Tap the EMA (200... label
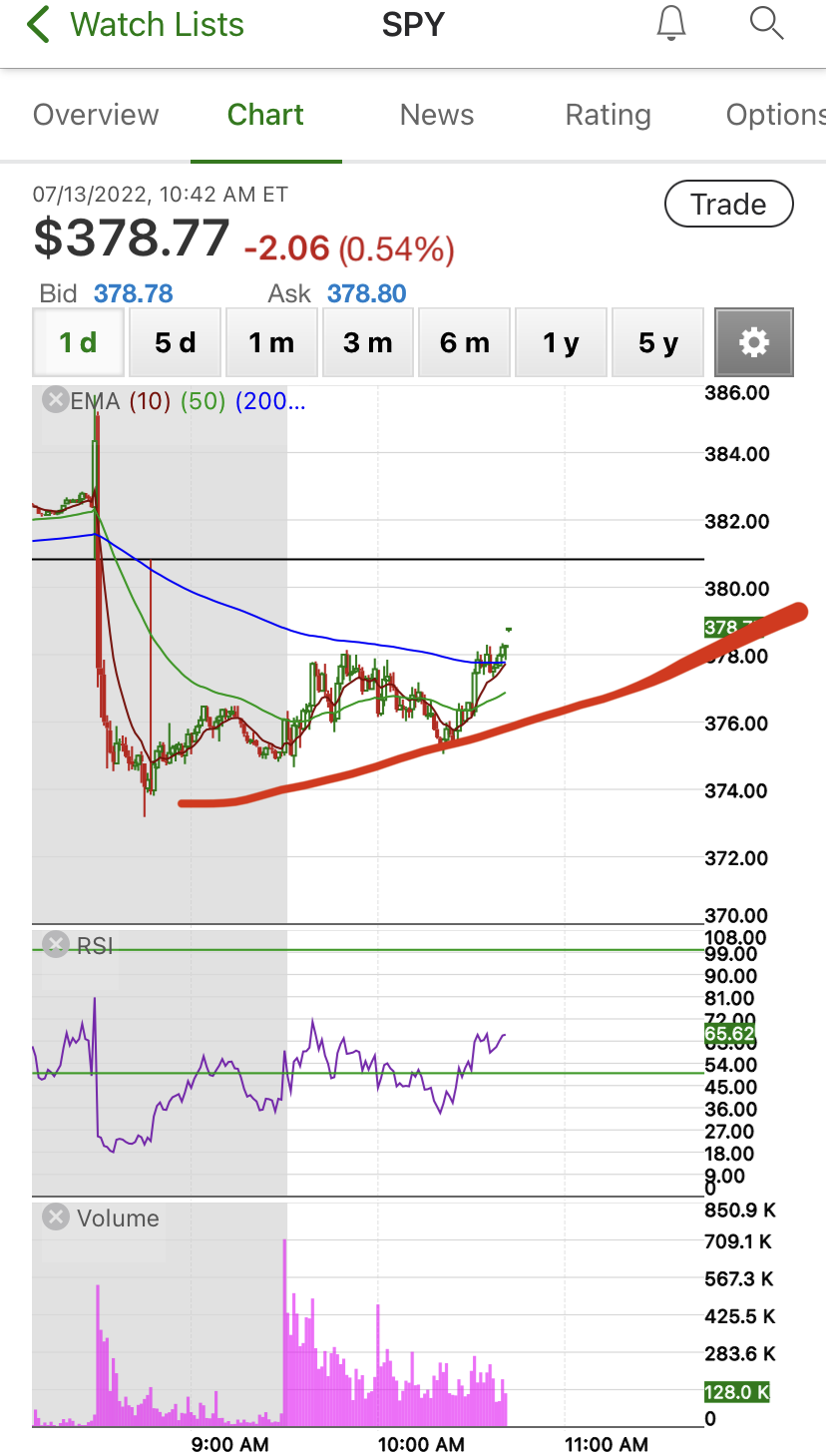Image resolution: width=826 pixels, height=1456 pixels. (x=270, y=401)
